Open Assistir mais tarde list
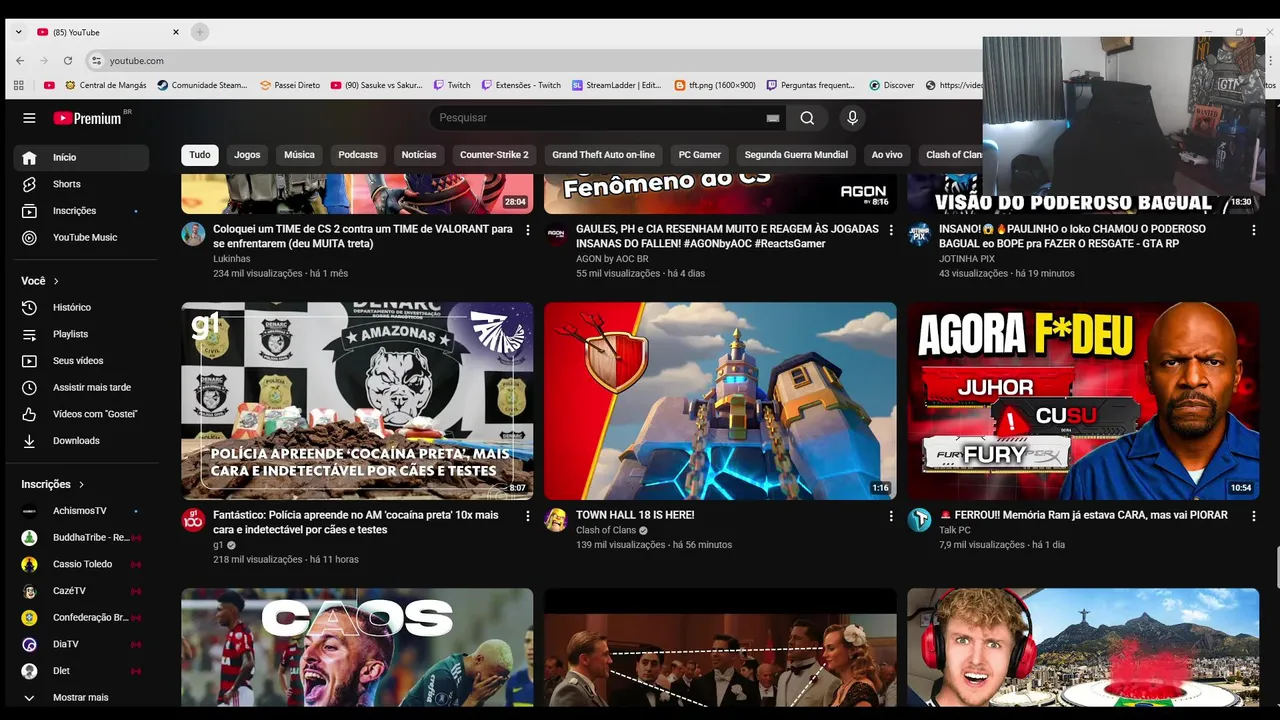1280x720 pixels. click(x=81, y=387)
